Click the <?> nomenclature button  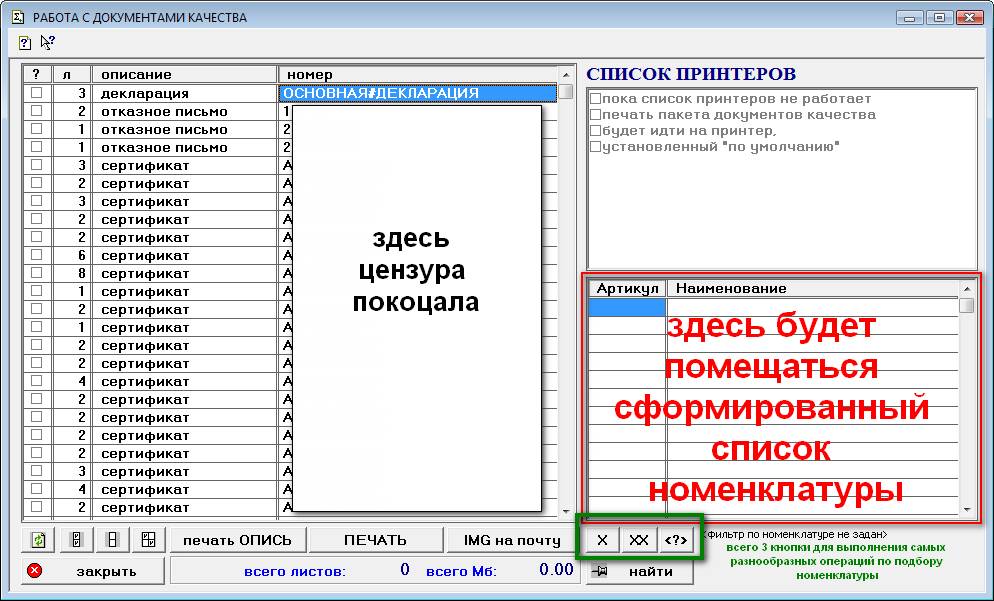[x=676, y=540]
